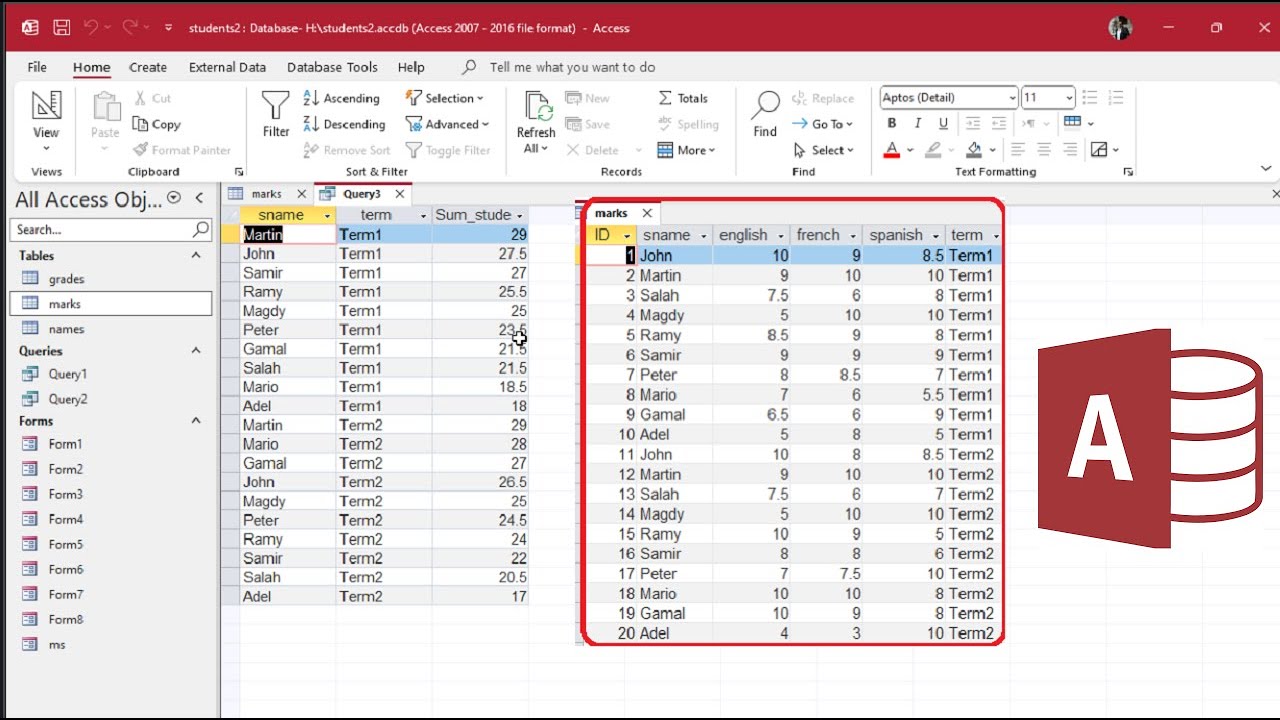
Task: Click the Font Color red swatch button
Action: tap(892, 150)
